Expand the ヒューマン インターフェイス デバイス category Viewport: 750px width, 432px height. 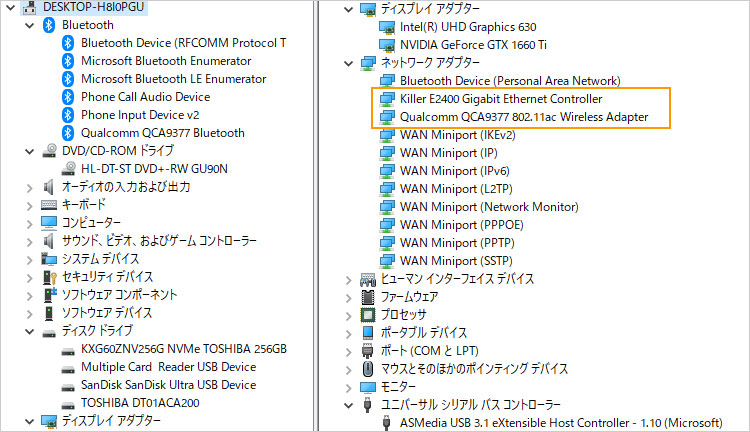pyautogui.click(x=347, y=279)
